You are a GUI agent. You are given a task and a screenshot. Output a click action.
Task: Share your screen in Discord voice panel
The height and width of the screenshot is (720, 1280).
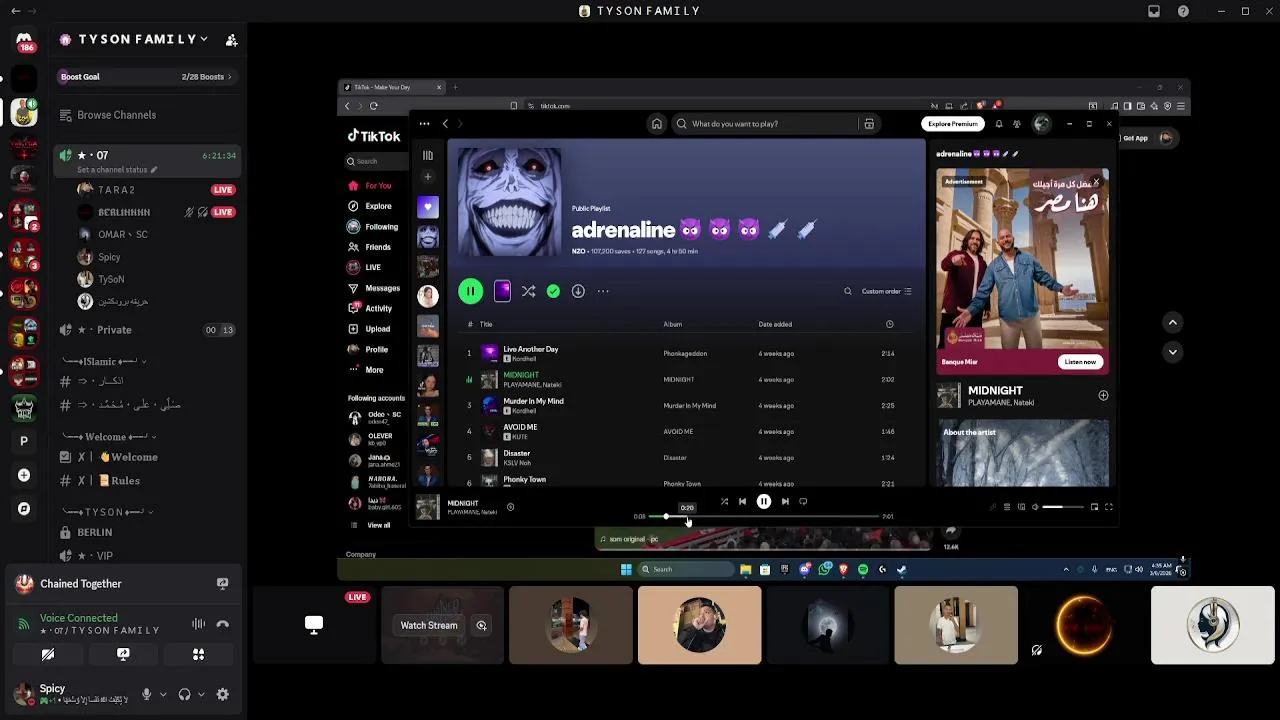click(x=123, y=654)
